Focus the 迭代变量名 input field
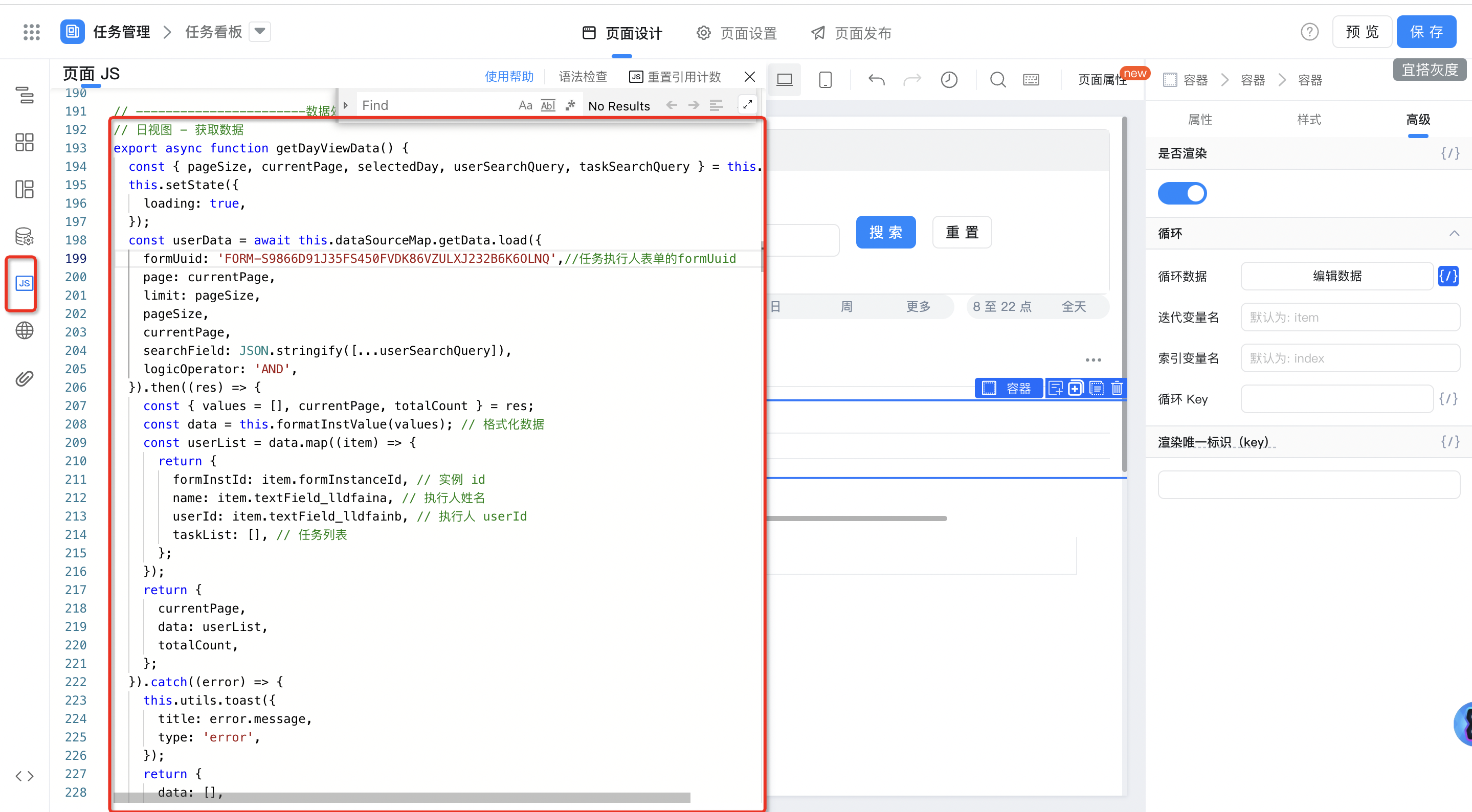1472x812 pixels. (x=1350, y=317)
